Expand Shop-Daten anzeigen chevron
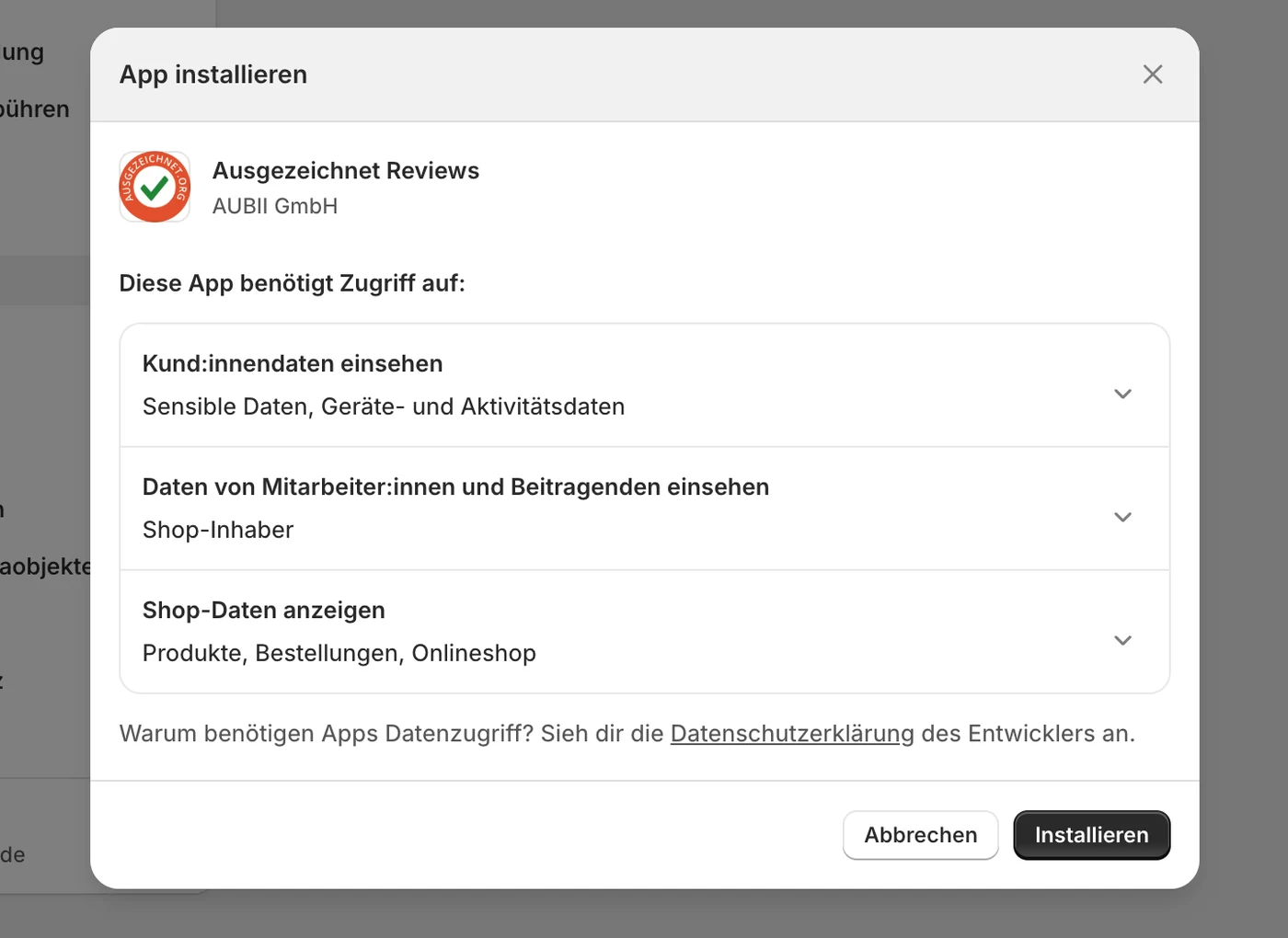Screen dimensions: 1288x938 coord(1122,640)
